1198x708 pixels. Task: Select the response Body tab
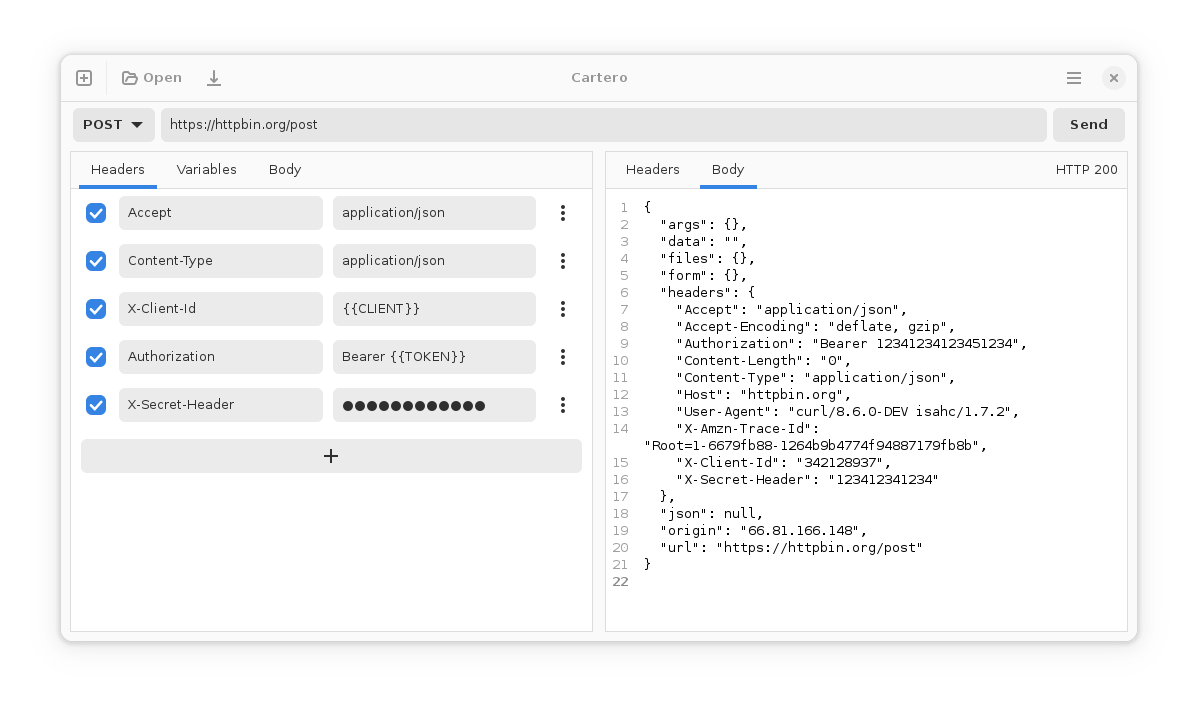tap(728, 170)
